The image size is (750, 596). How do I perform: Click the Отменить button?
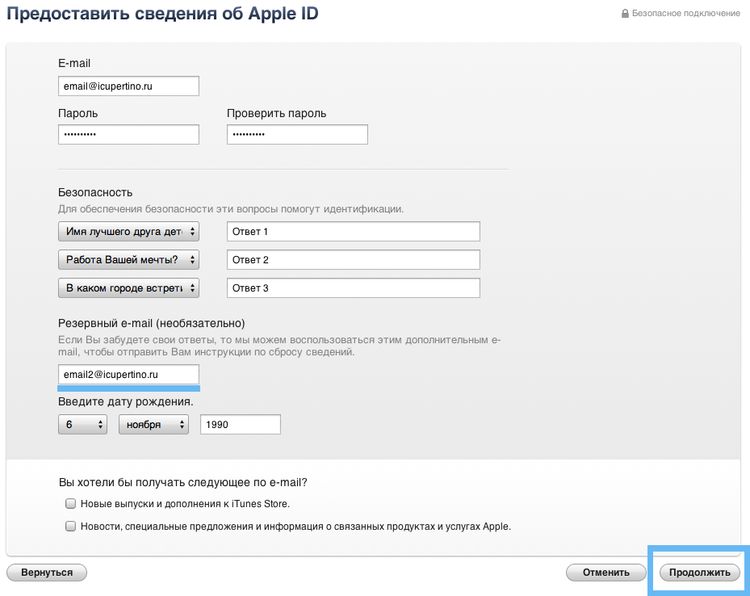click(x=606, y=573)
